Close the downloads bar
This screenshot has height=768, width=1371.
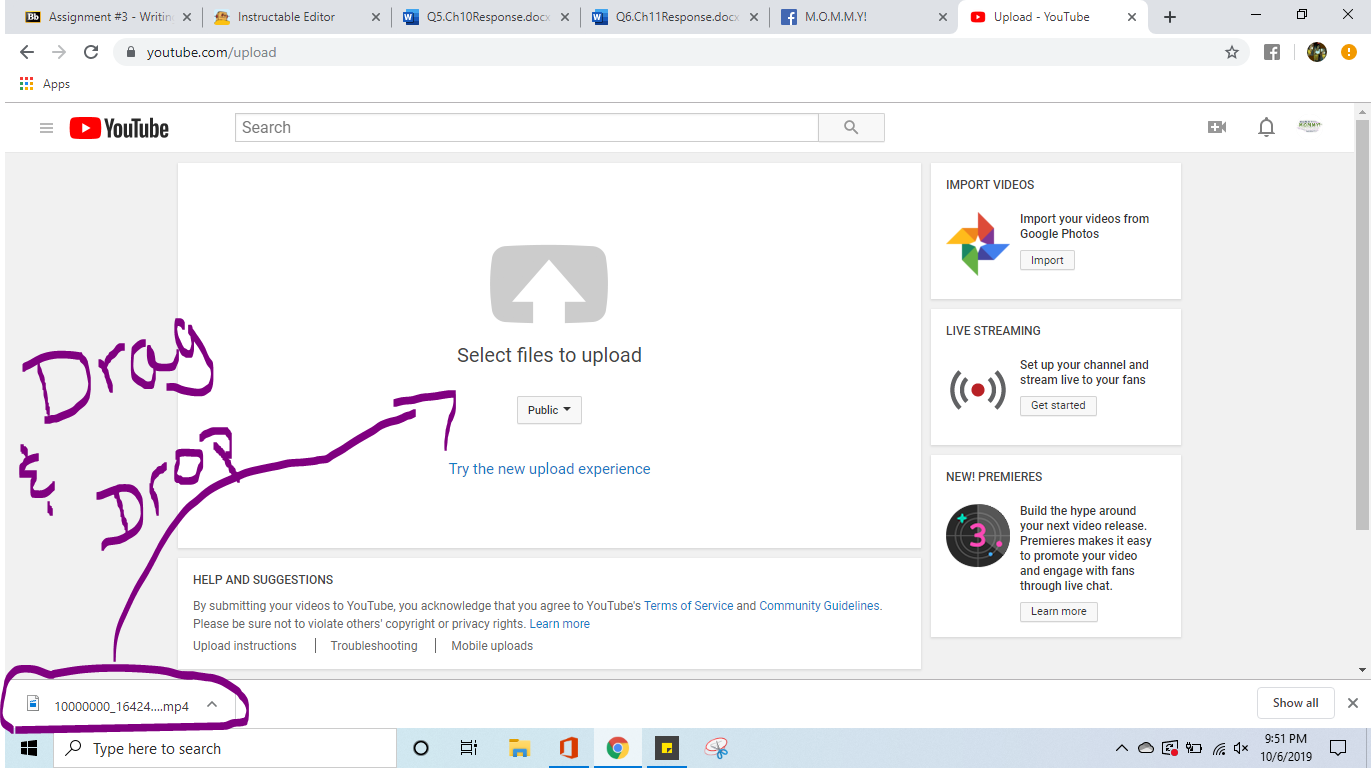coord(1353,703)
